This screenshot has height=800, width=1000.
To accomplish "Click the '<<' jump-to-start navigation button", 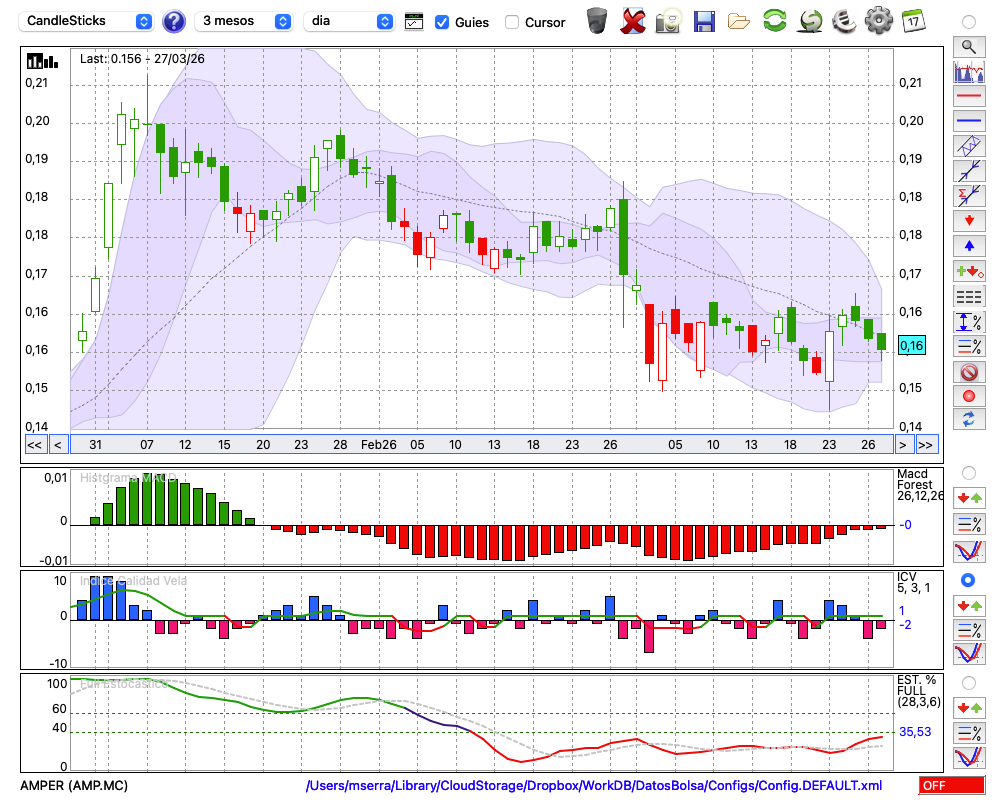I will click(x=34, y=444).
